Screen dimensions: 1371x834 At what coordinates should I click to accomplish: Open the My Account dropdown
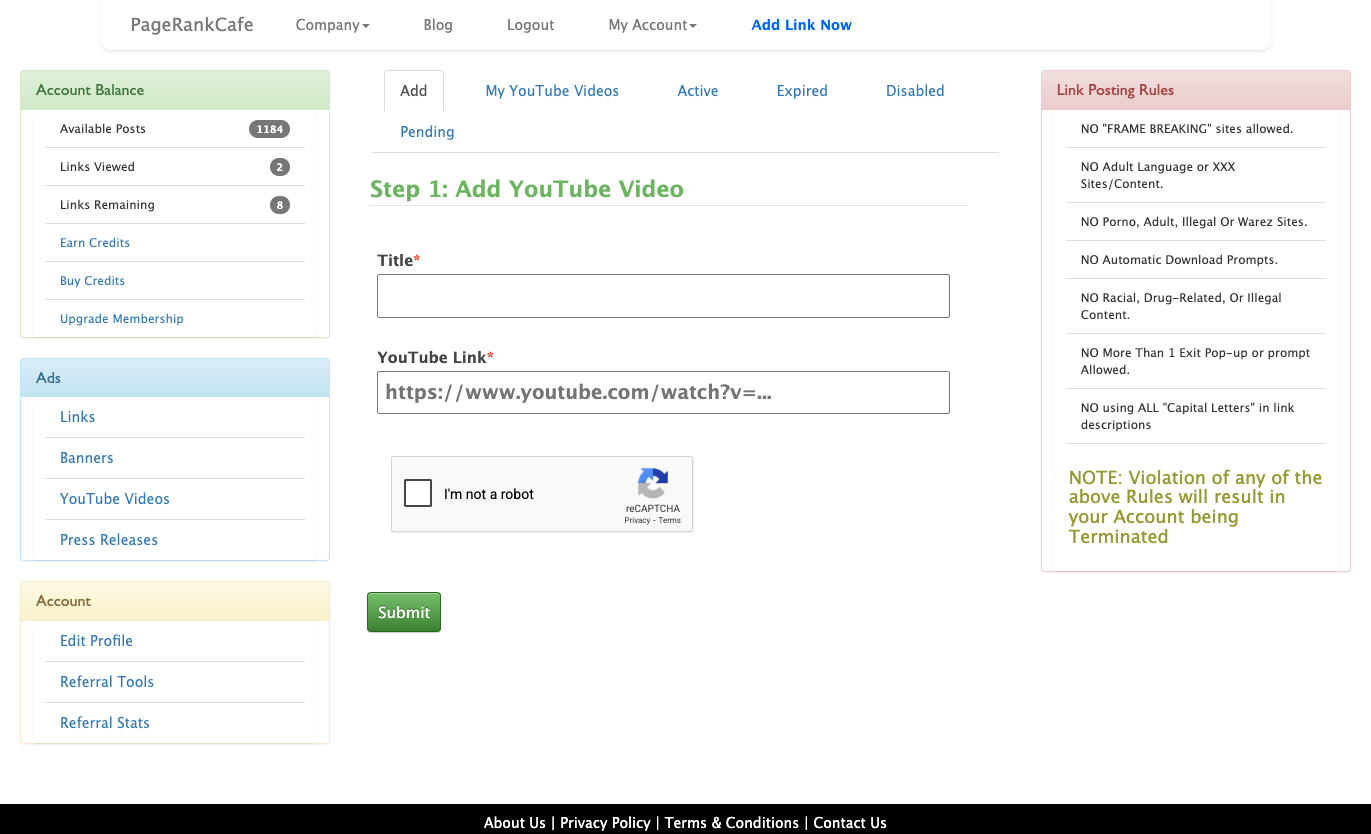pos(651,24)
